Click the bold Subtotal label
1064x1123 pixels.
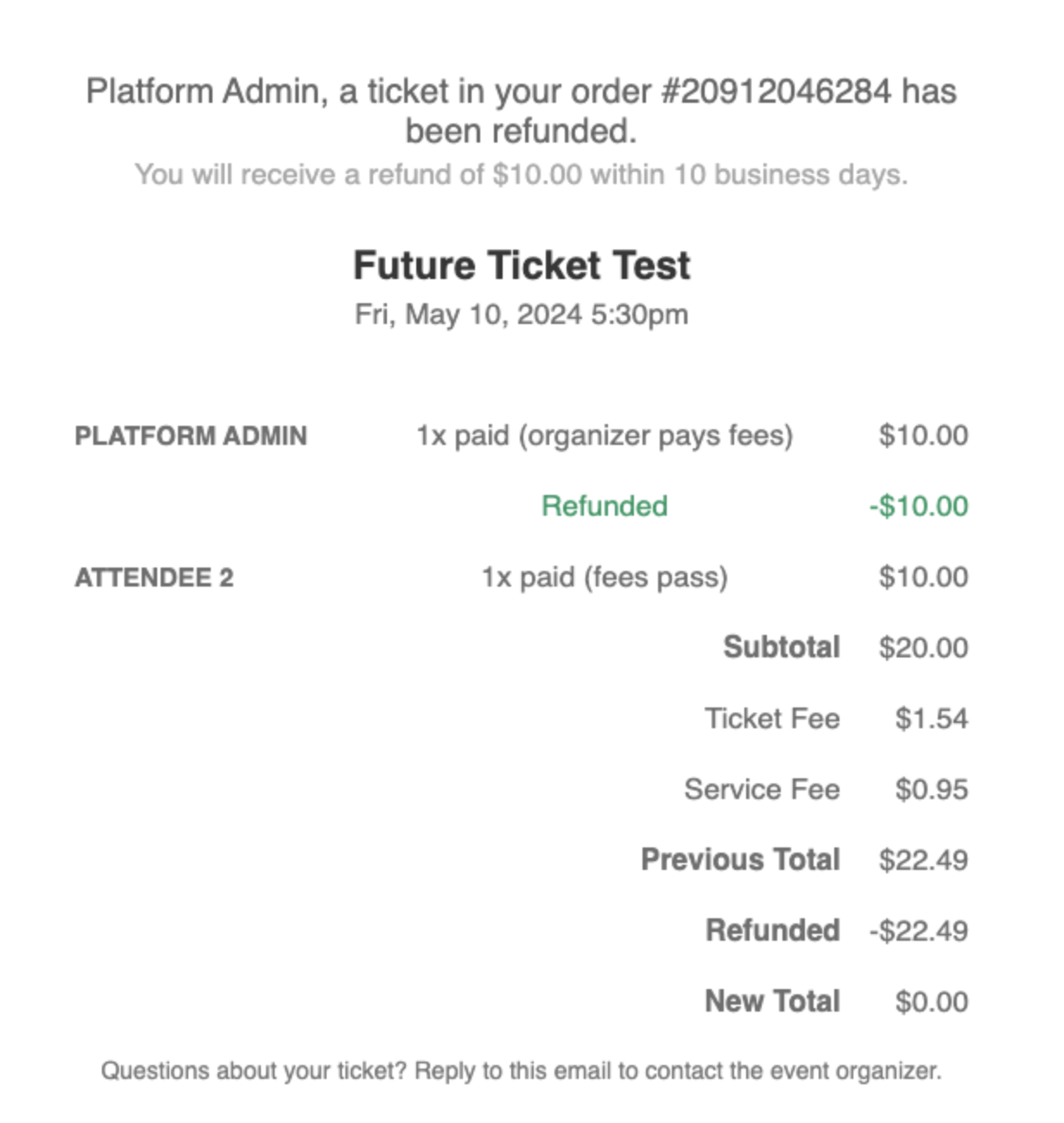[x=781, y=647]
